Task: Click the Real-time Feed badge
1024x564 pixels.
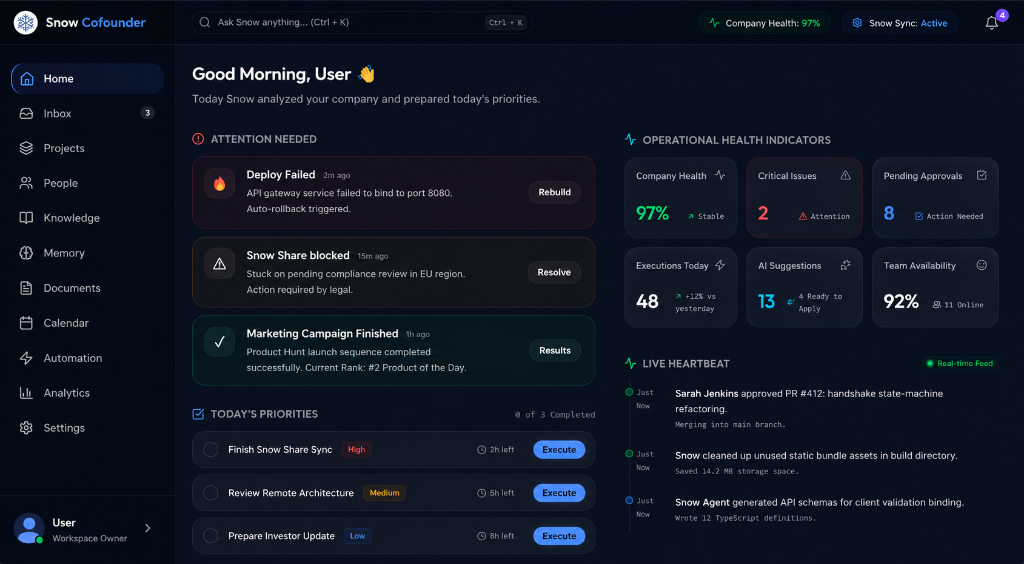Action: point(959,364)
